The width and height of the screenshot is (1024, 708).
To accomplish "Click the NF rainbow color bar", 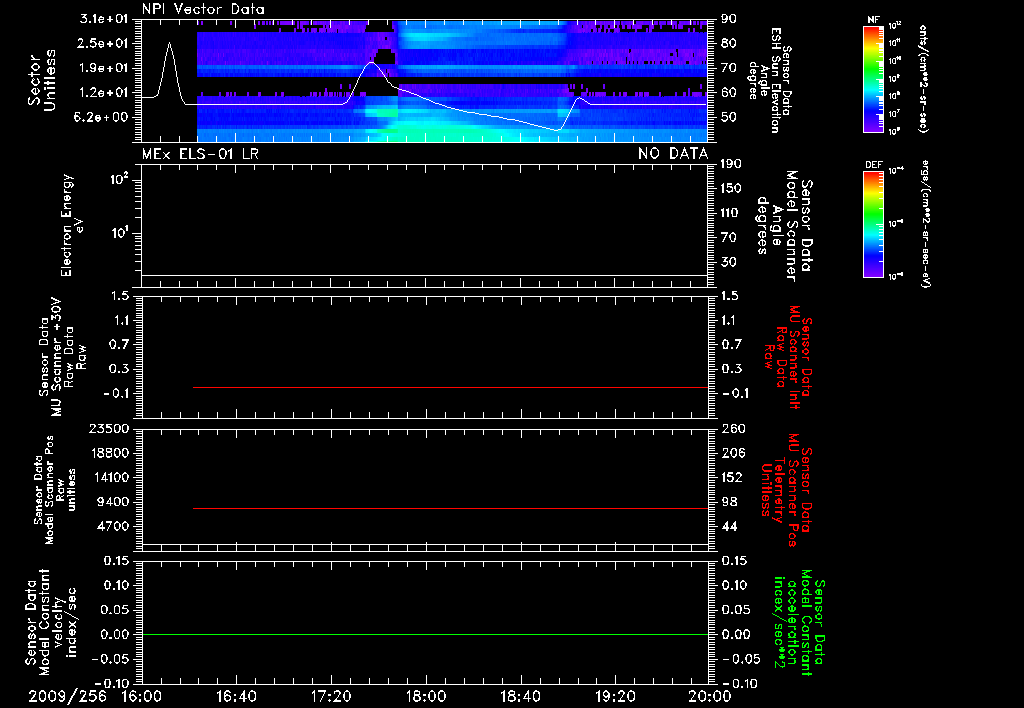I will tap(873, 79).
